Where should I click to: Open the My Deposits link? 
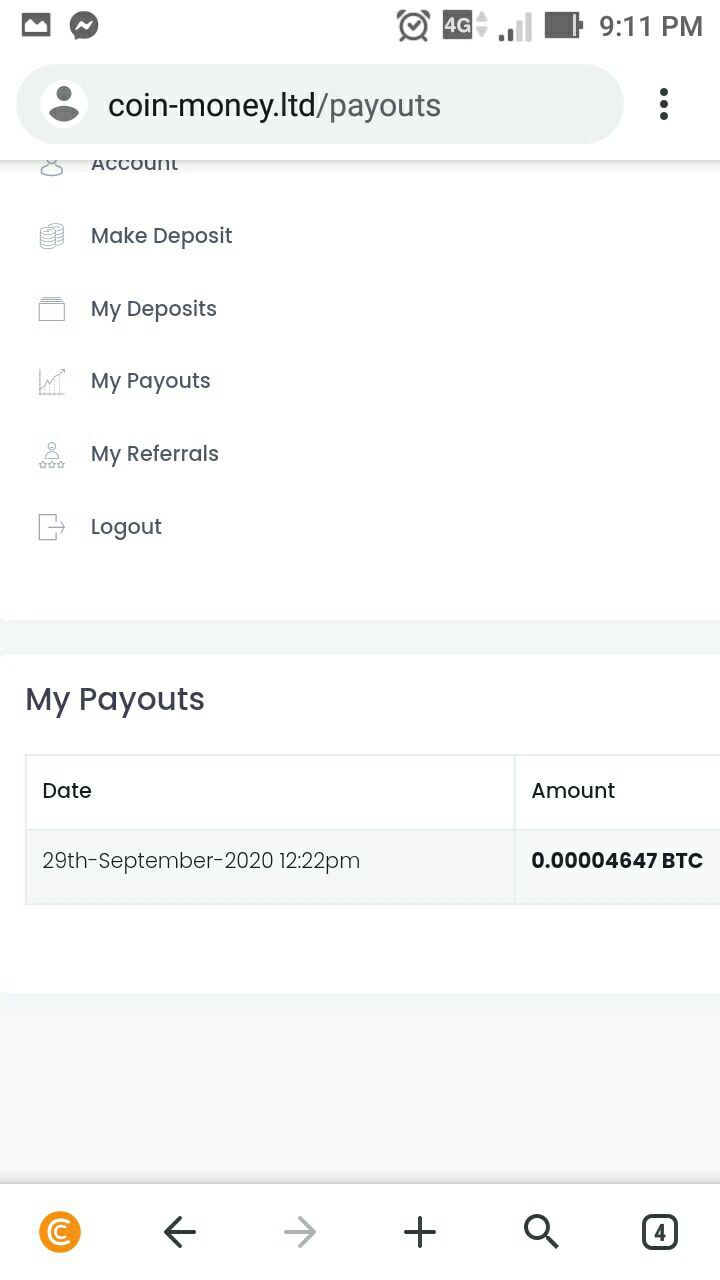(154, 309)
